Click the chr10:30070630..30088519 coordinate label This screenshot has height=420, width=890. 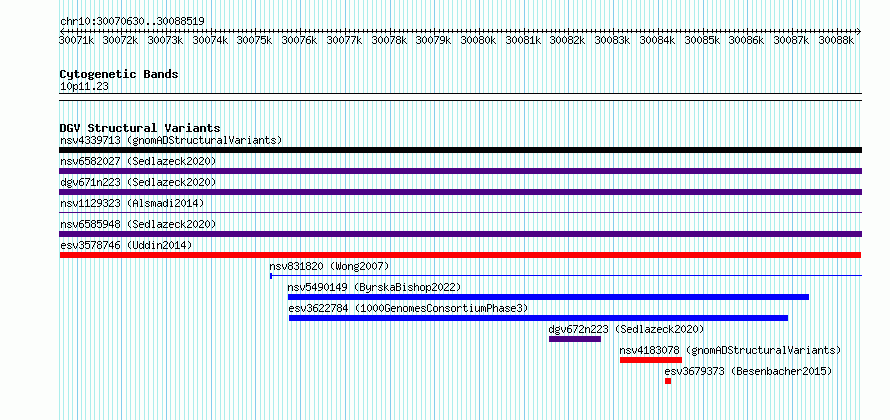tap(132, 22)
